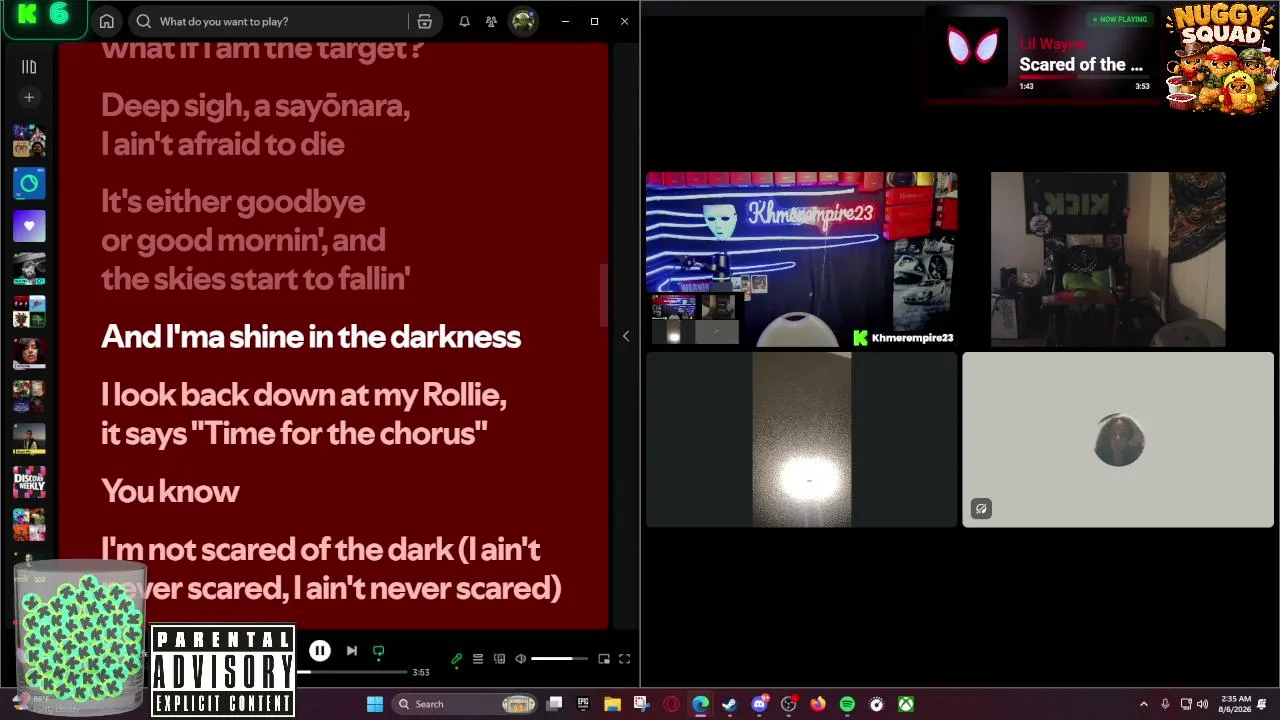
Task: Seek on the song progress bar
Action: 354,672
